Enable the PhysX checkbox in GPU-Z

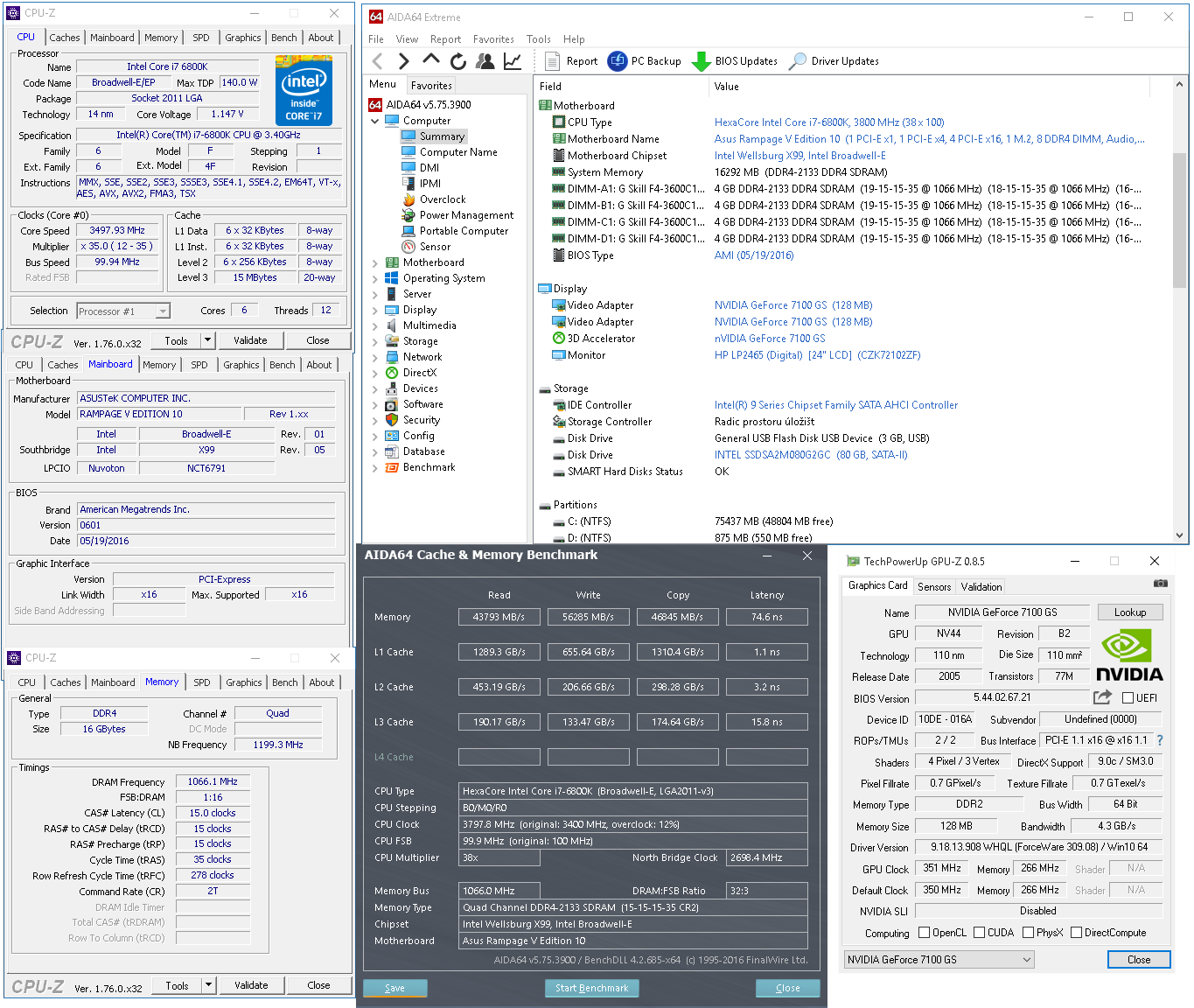[1029, 933]
